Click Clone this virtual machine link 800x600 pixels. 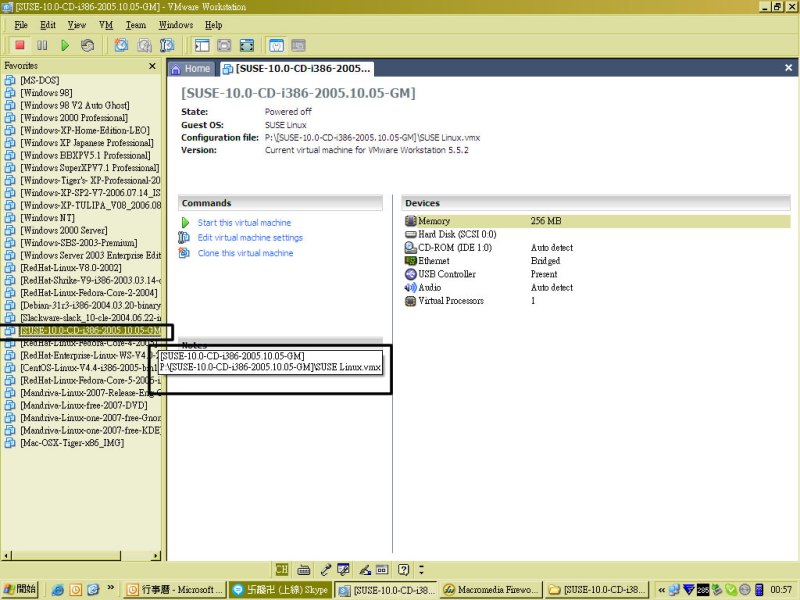[x=245, y=253]
